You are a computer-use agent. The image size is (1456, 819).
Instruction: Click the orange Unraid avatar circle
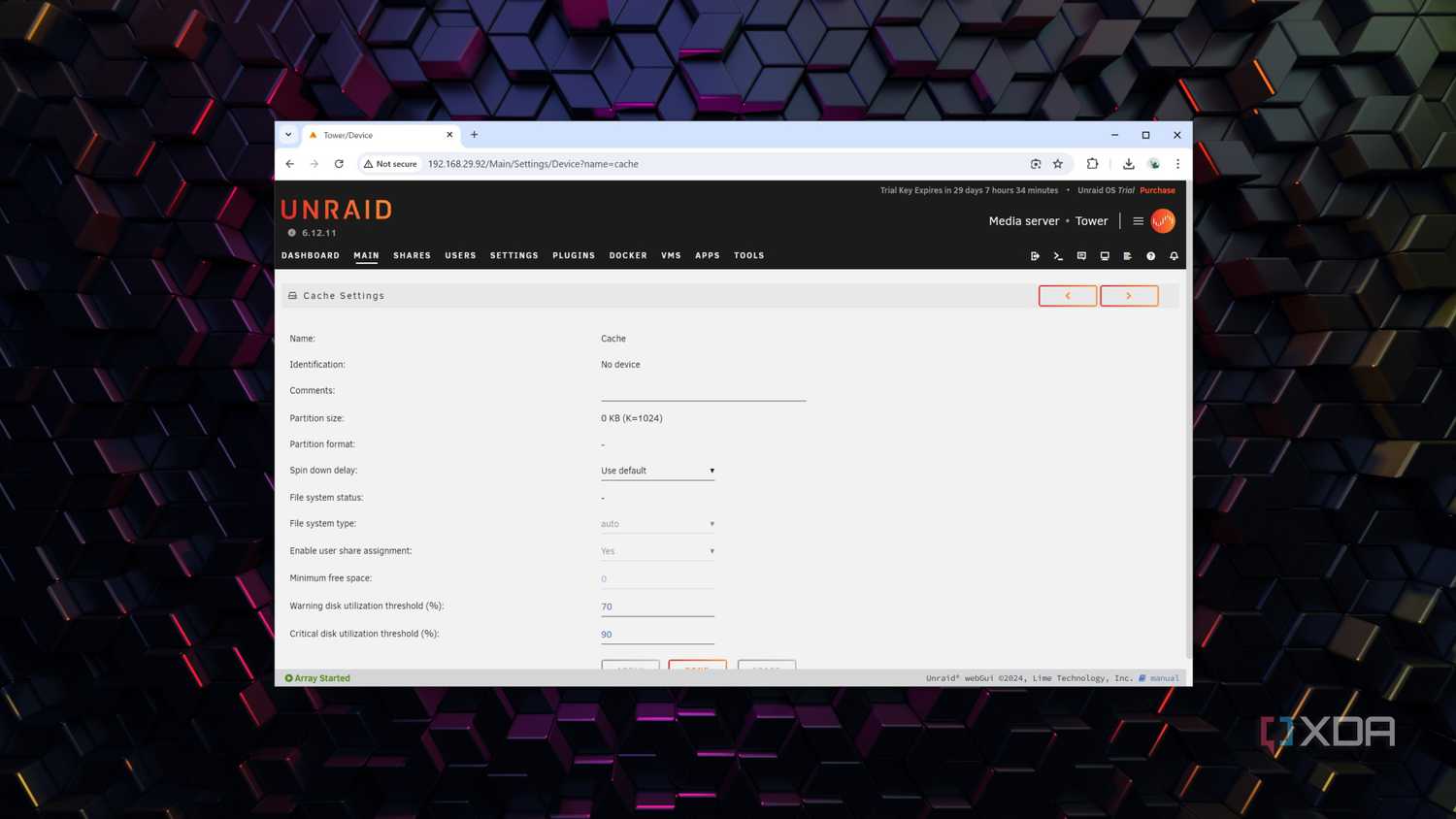[x=1163, y=221]
